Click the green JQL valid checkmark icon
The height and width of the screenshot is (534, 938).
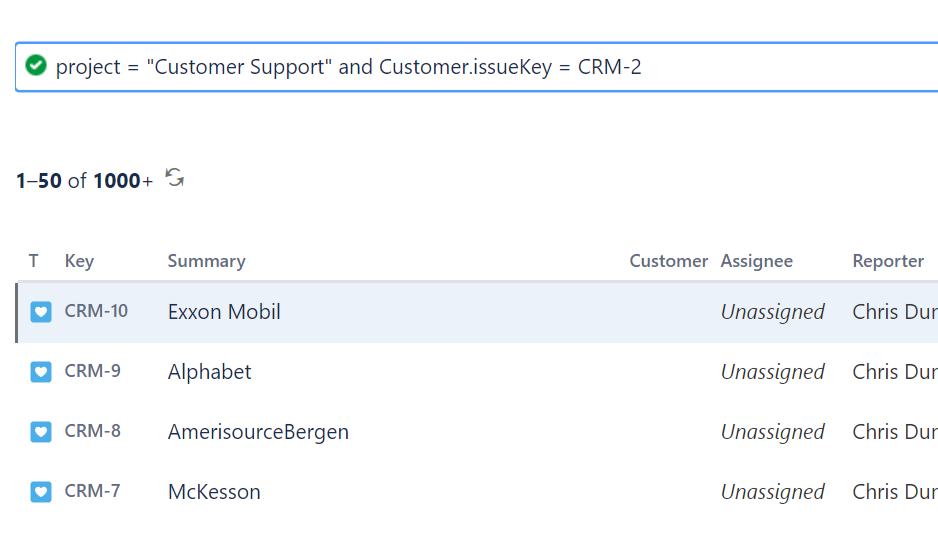click(x=36, y=66)
